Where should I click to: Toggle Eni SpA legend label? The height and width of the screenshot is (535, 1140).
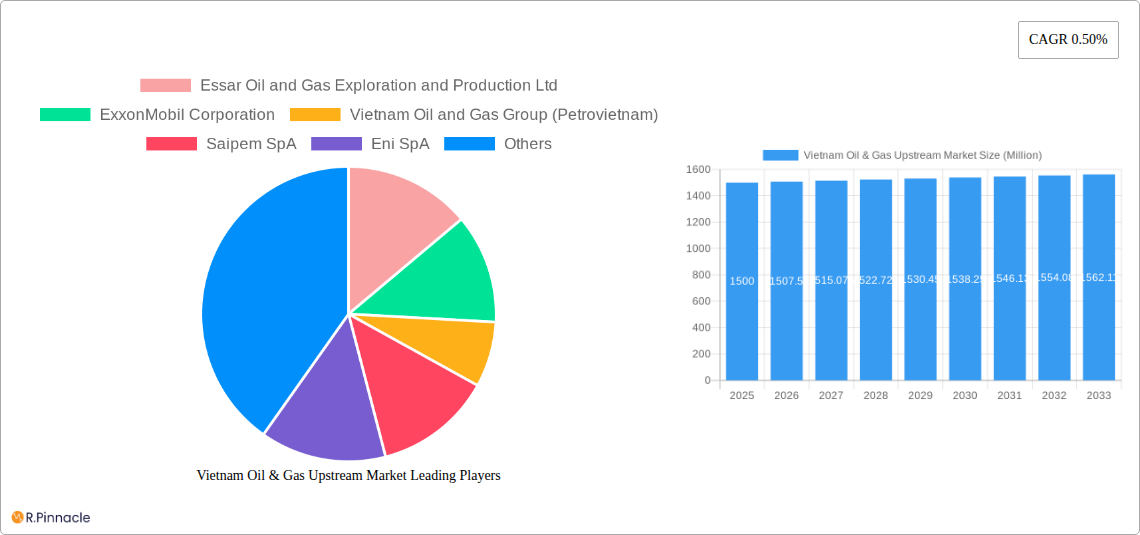pyautogui.click(x=401, y=144)
